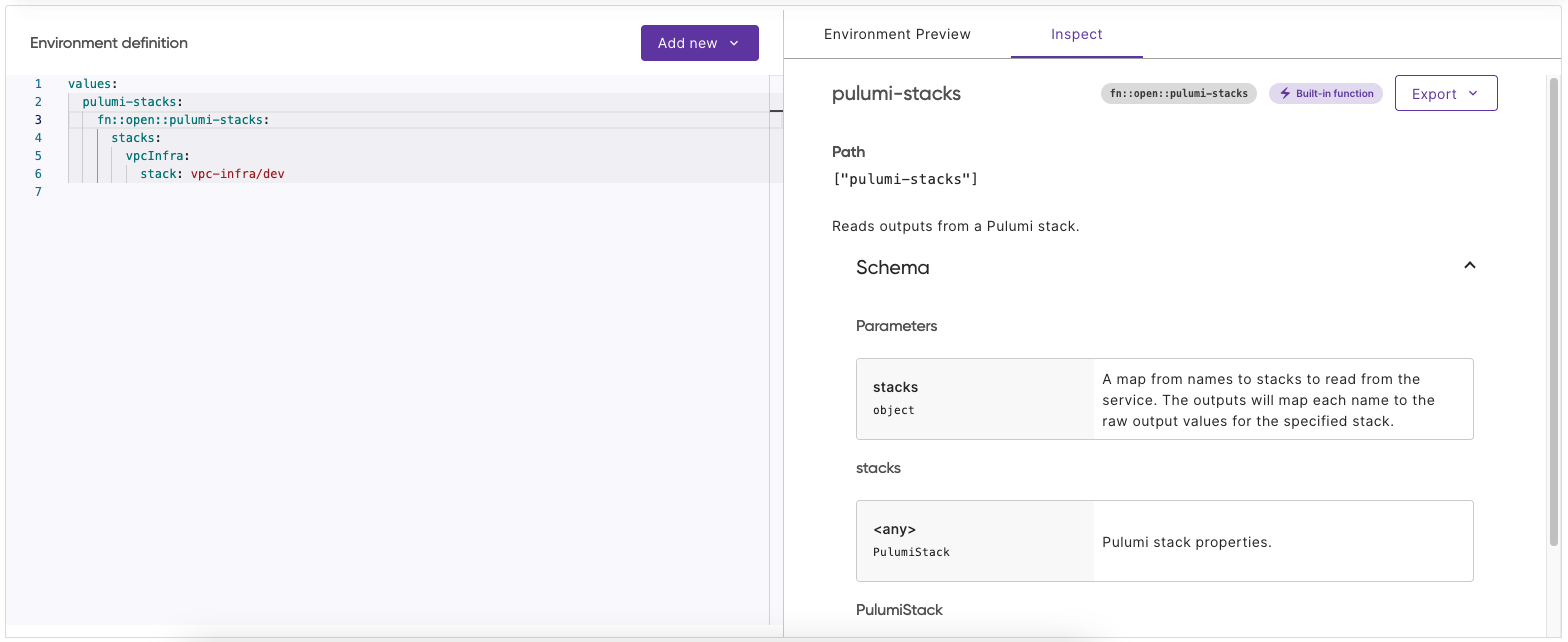Screen dimensions: 1568x642
Task: Click the 'PulumiStack' section subheading at bottom
Action: 899,610
